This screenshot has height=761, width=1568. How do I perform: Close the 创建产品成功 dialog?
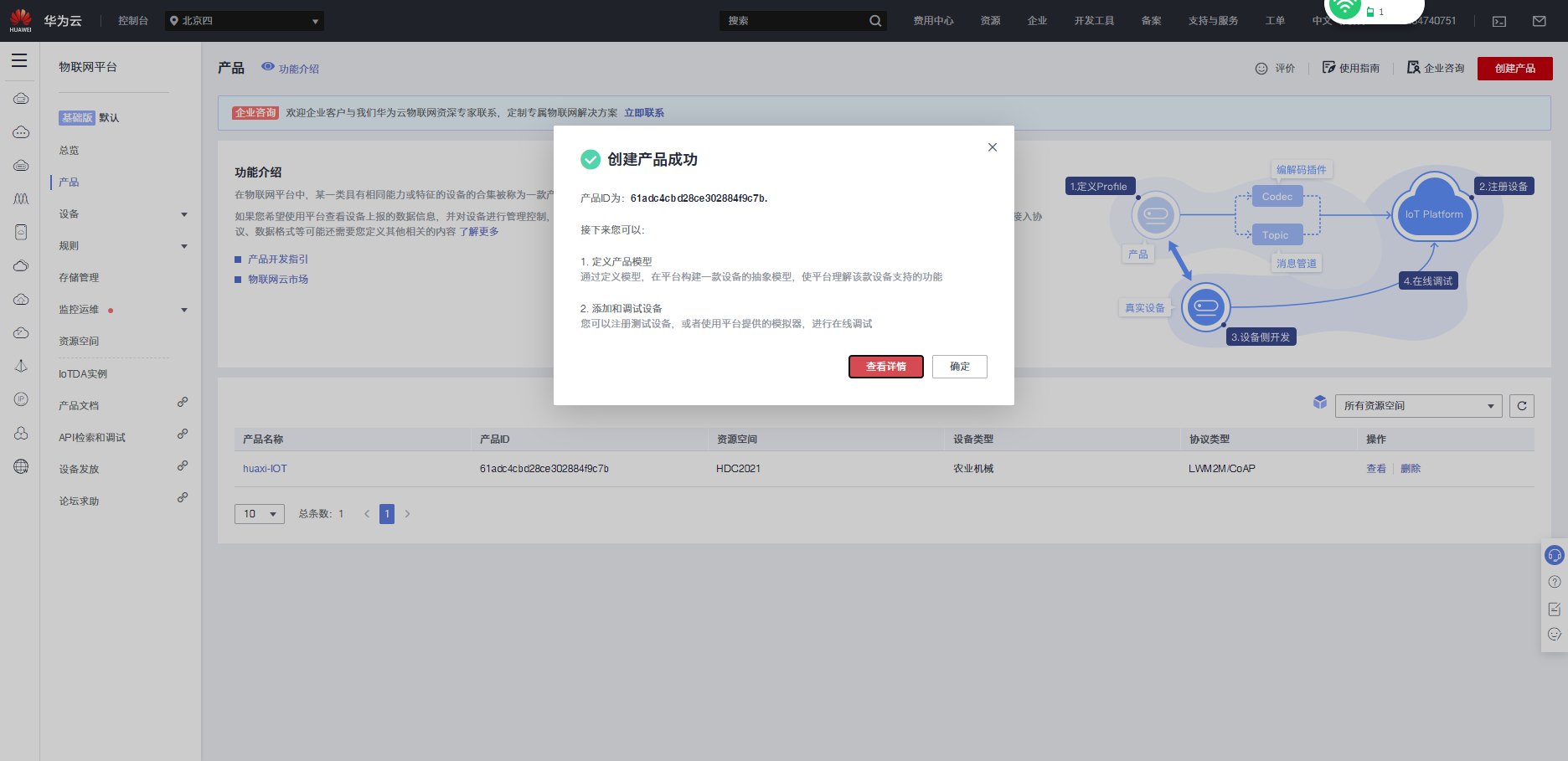pyautogui.click(x=993, y=147)
